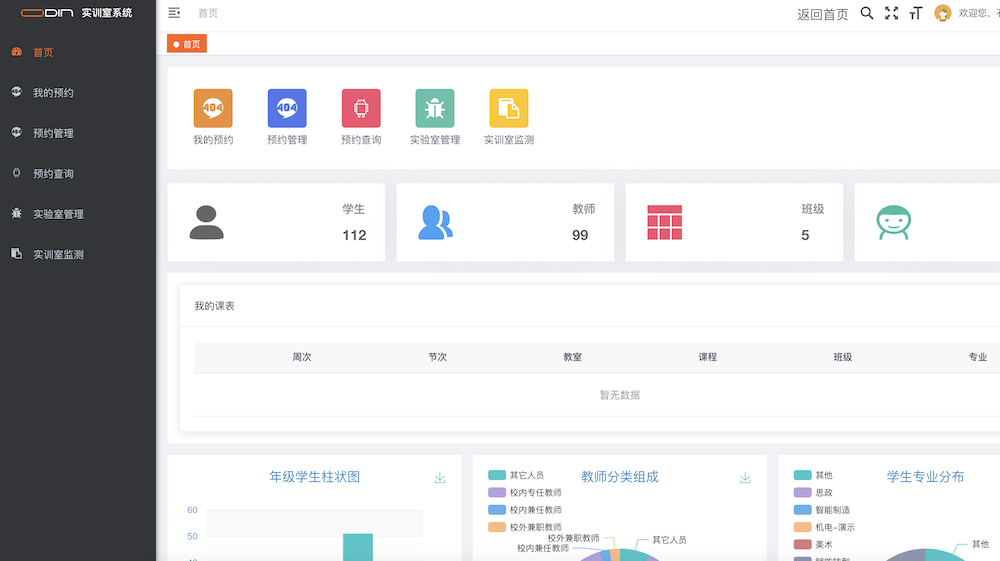The image size is (1000, 561).
Task: Toggle fullscreen mode icon
Action: (892, 13)
